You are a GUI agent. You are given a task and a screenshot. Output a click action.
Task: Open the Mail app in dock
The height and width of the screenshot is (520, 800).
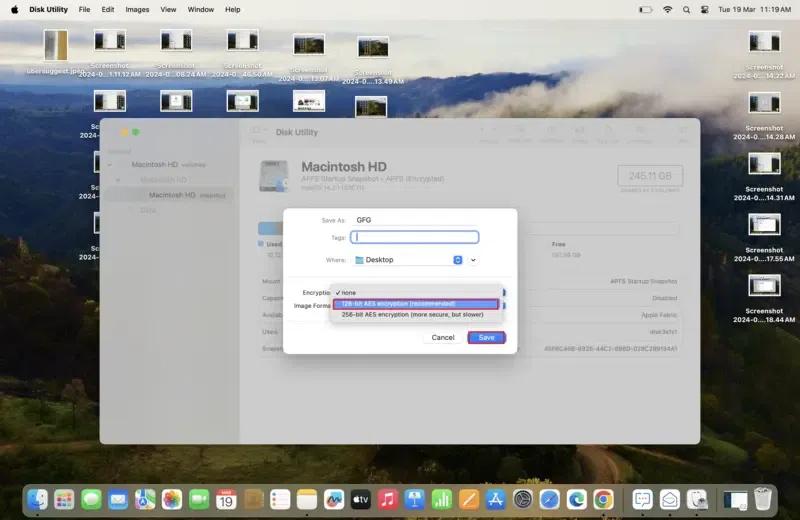click(118, 500)
